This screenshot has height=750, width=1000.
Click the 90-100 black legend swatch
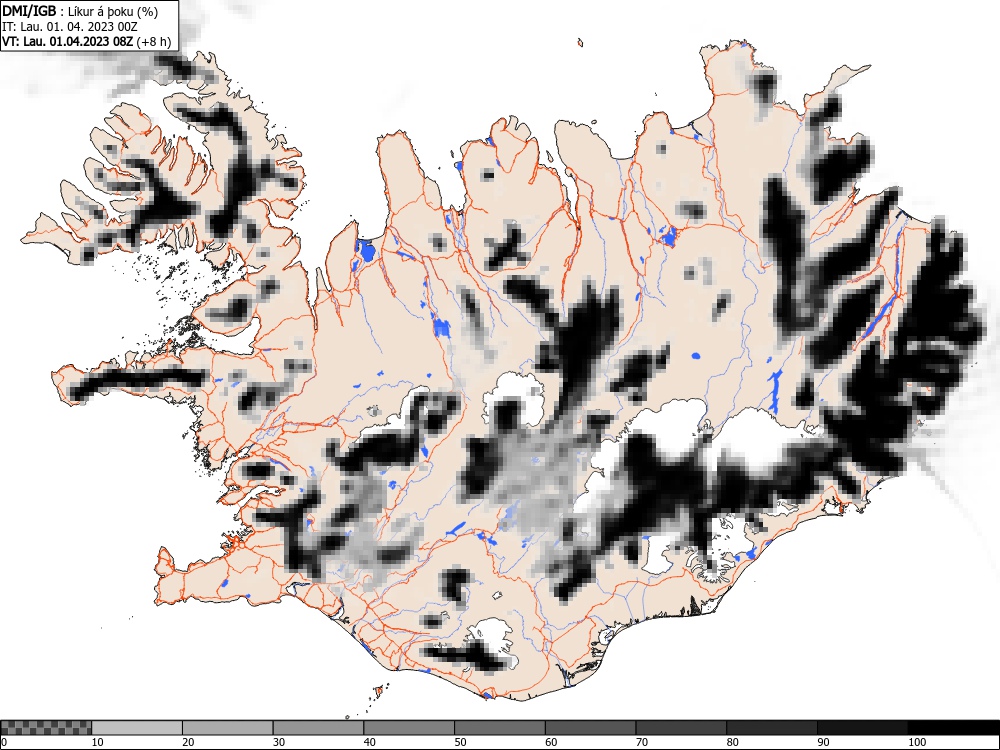(862, 728)
